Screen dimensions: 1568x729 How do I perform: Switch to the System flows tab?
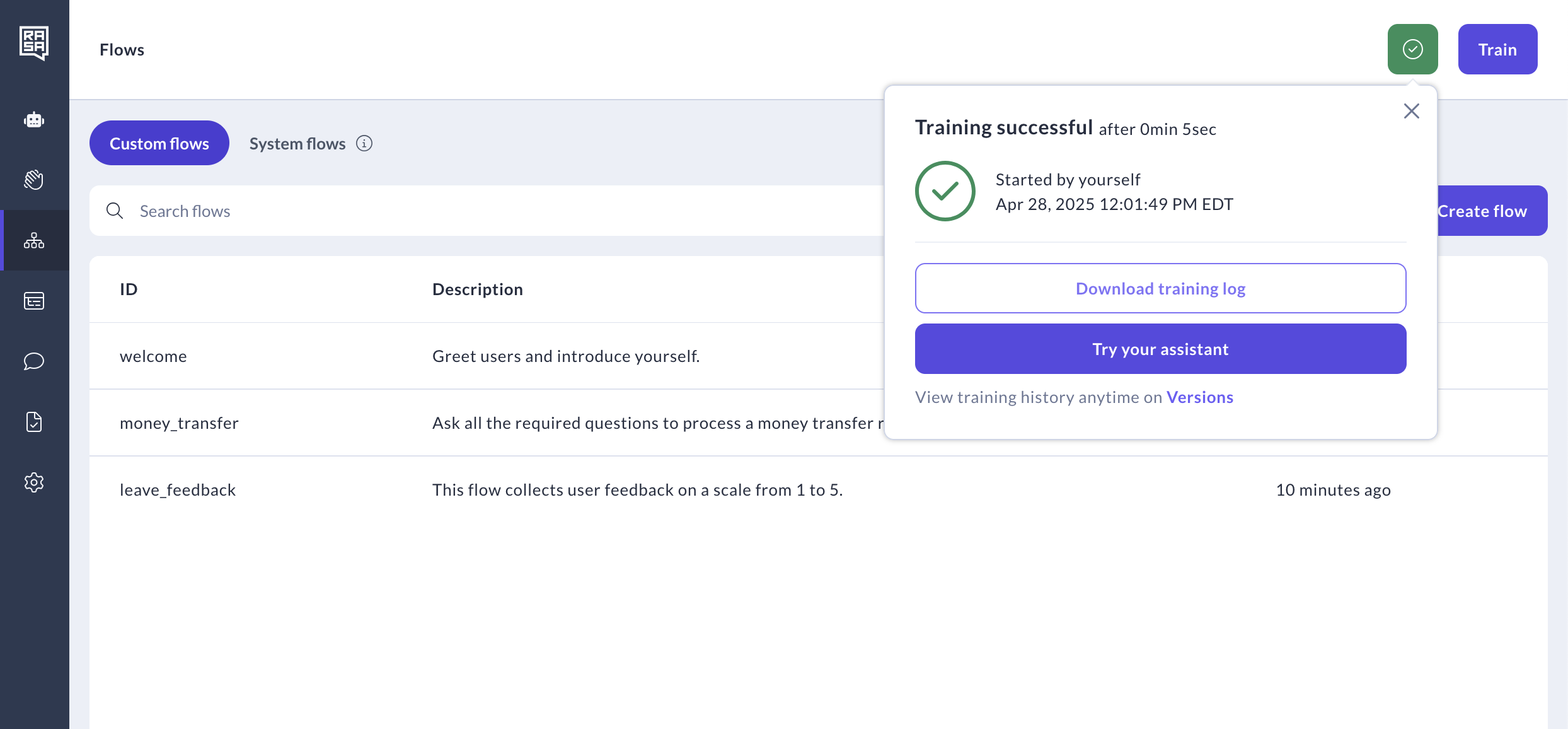pyautogui.click(x=297, y=144)
